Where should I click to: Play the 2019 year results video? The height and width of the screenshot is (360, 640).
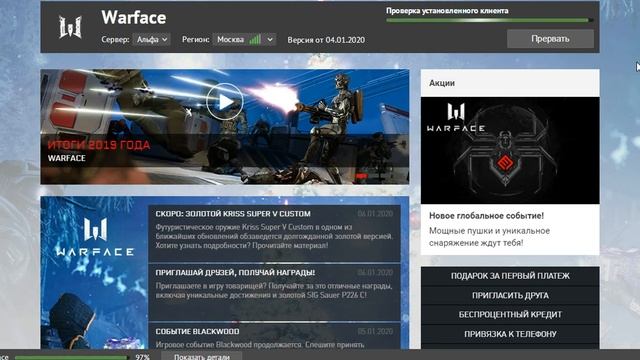(x=224, y=102)
